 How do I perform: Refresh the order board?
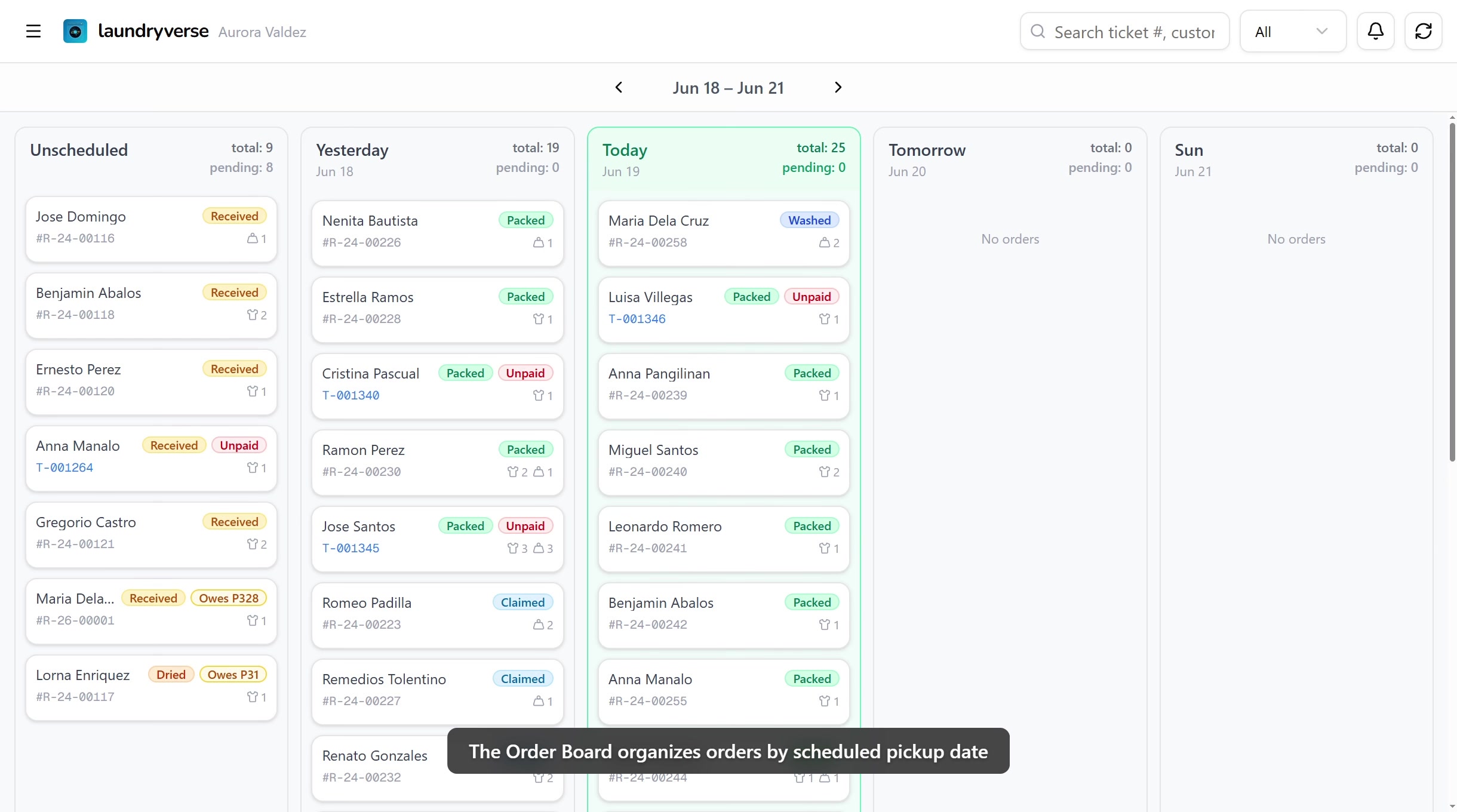(x=1424, y=31)
